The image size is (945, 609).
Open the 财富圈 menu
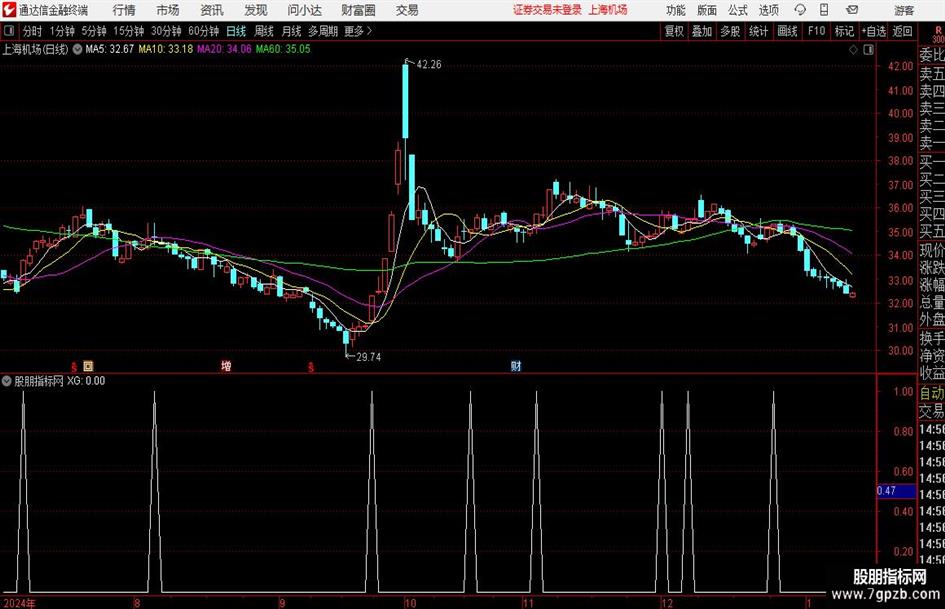(358, 10)
